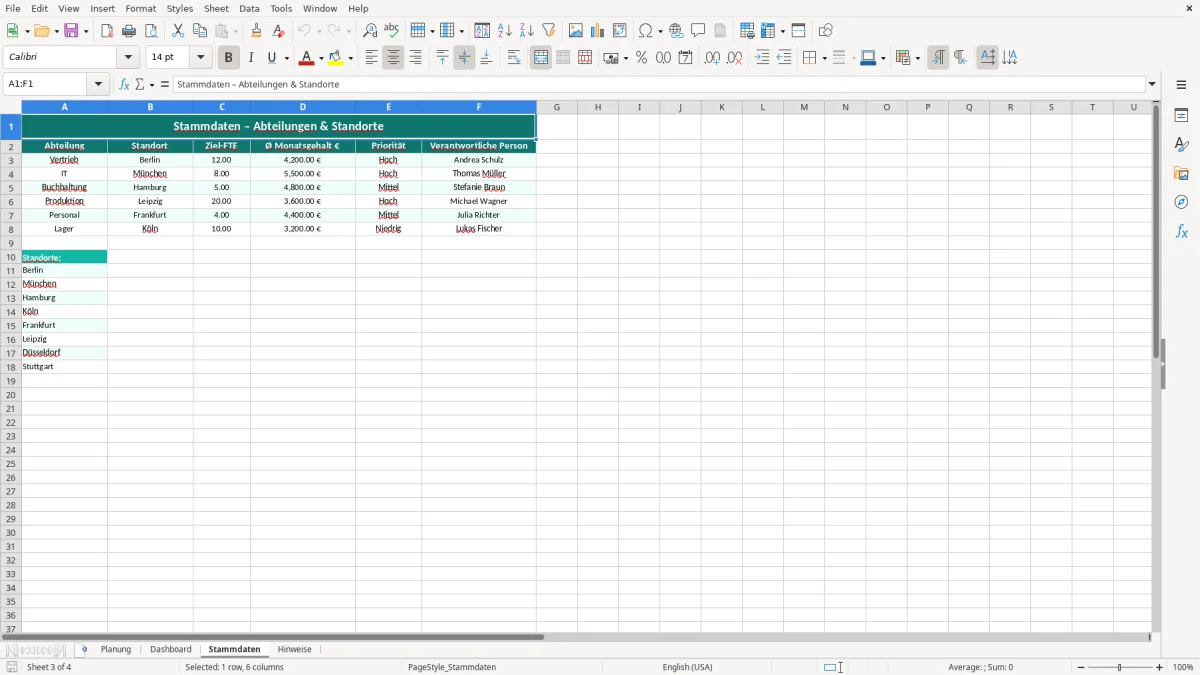Image resolution: width=1200 pixels, height=675 pixels.
Task: Format as date
Action: pos(686,58)
